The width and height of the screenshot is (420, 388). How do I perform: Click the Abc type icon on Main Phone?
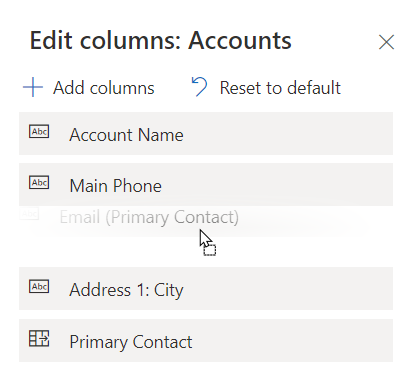[39, 183]
